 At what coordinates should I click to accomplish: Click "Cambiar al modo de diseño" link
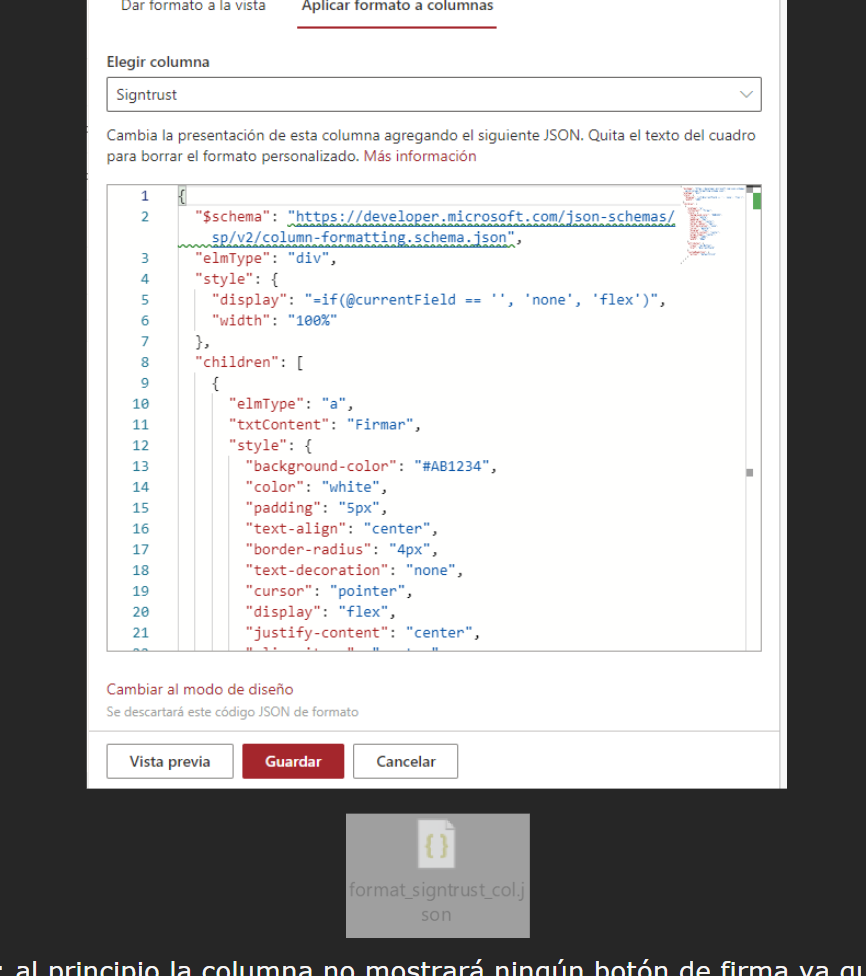[x=200, y=689]
